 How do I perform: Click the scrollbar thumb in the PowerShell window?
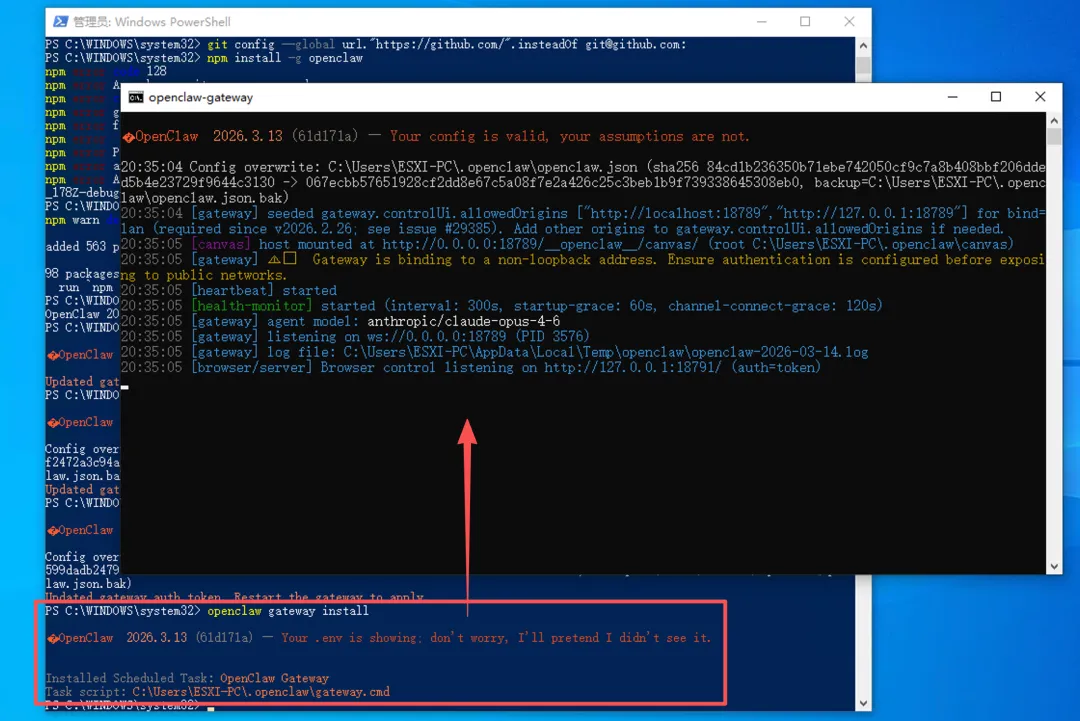click(863, 67)
